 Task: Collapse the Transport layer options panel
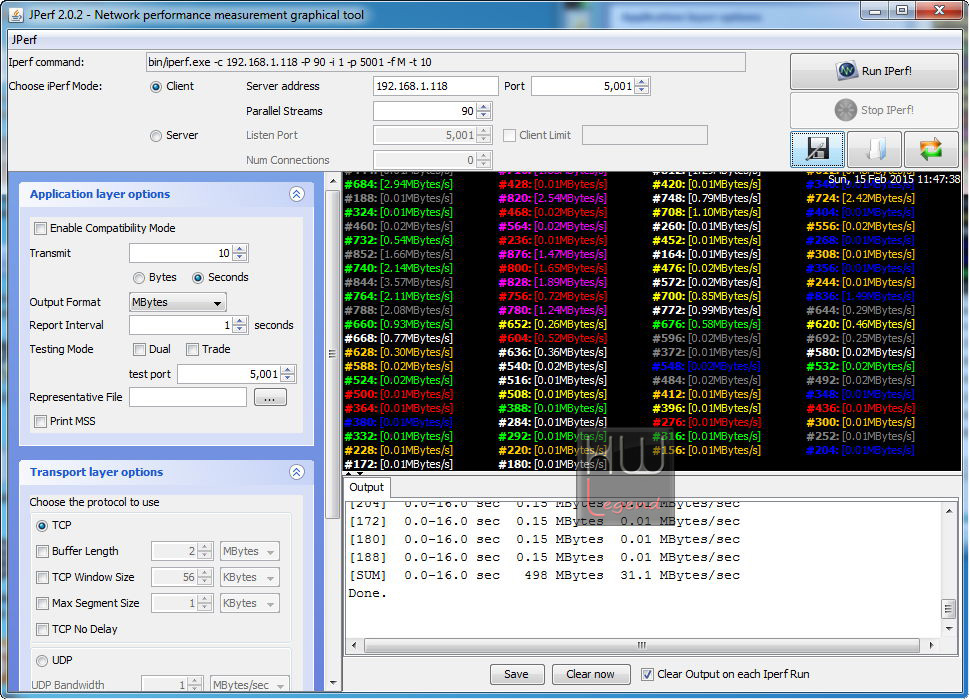coord(297,472)
